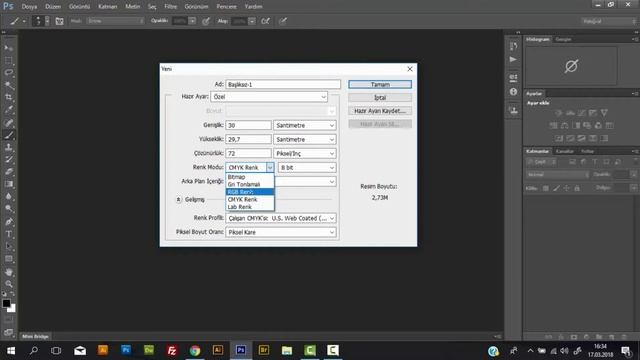This screenshot has height=360, width=640.
Task: Switch to the Histogram tab
Action: 538,39
